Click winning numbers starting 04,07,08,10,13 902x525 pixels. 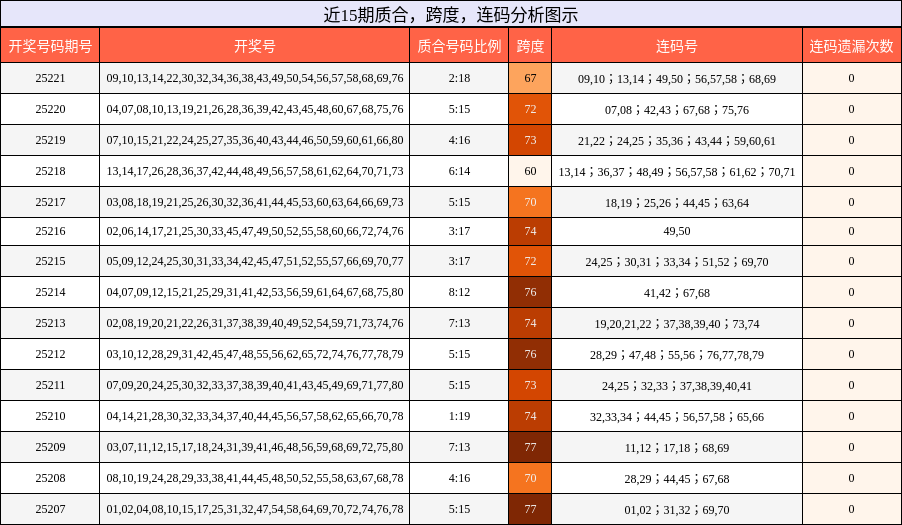255,109
